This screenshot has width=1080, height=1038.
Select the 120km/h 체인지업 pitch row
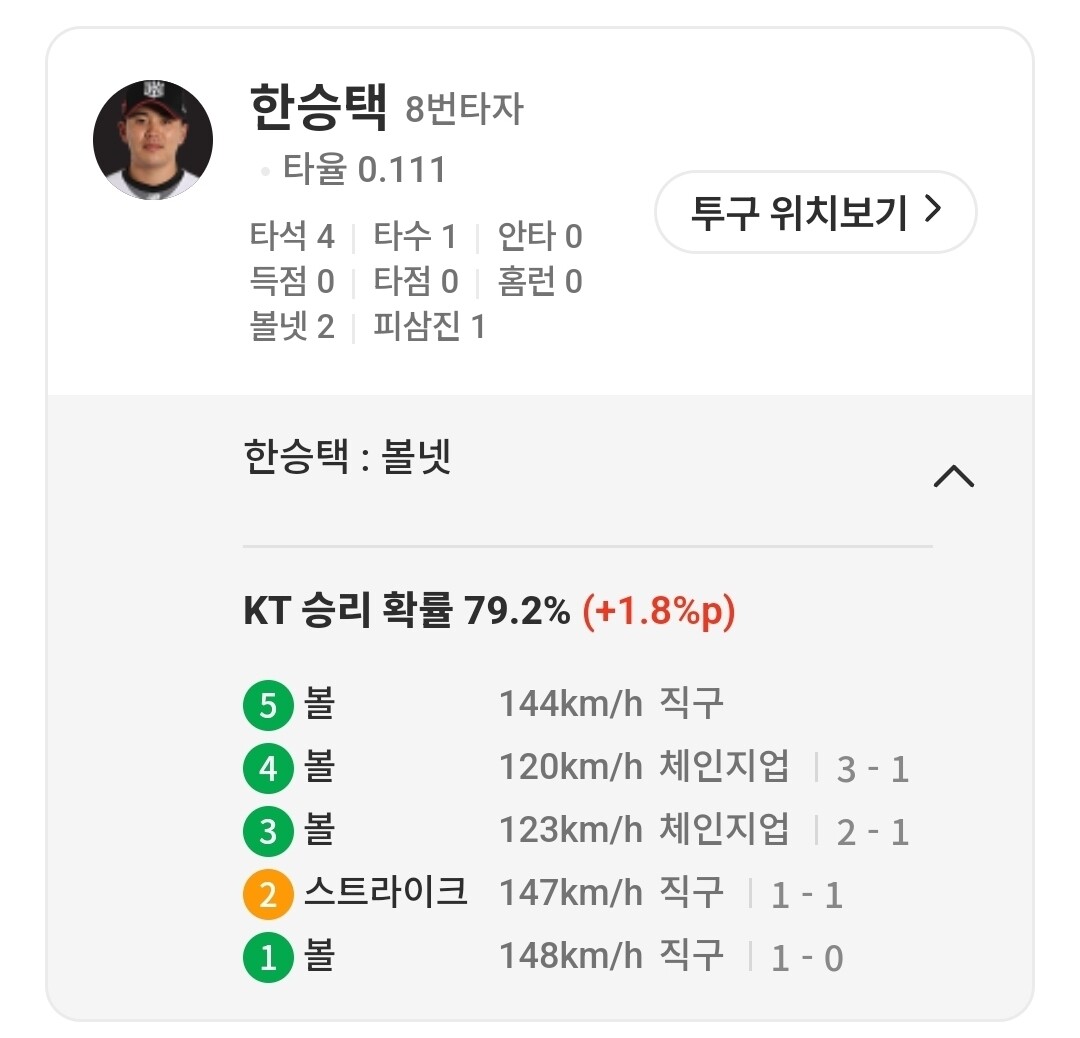643,768
